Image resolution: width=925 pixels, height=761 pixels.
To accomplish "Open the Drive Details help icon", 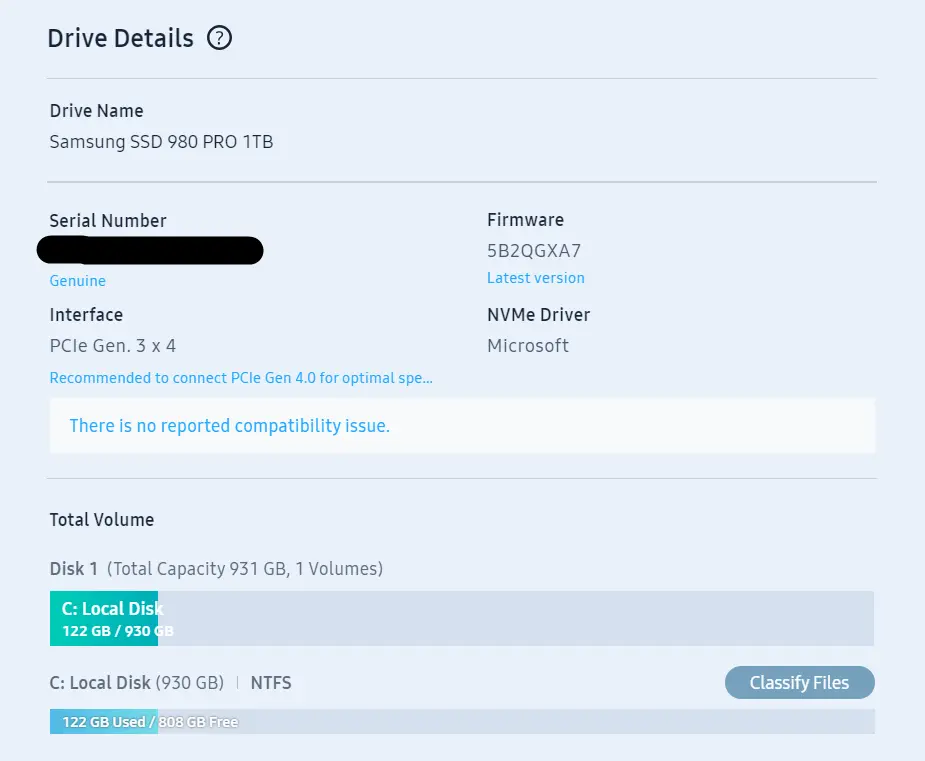I will click(x=219, y=38).
